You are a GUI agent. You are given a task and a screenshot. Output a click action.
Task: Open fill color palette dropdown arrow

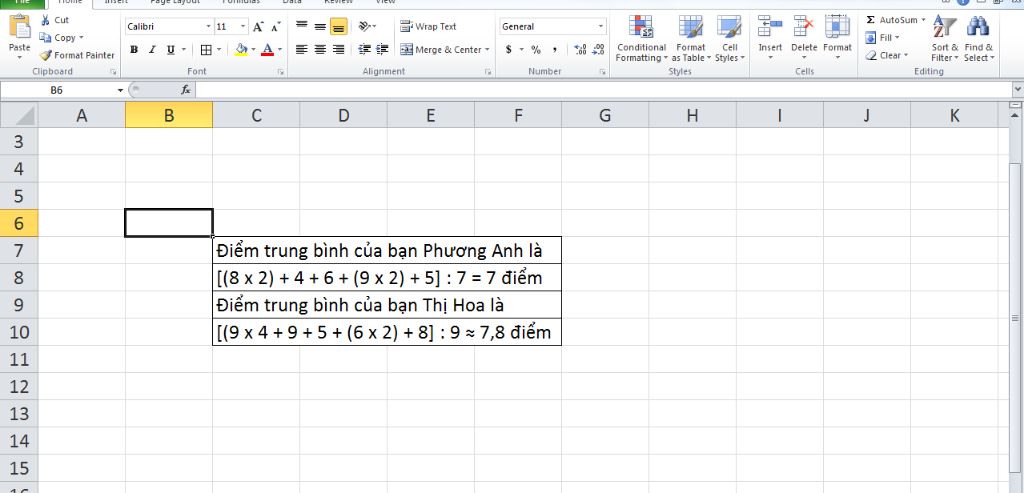pyautogui.click(x=253, y=50)
